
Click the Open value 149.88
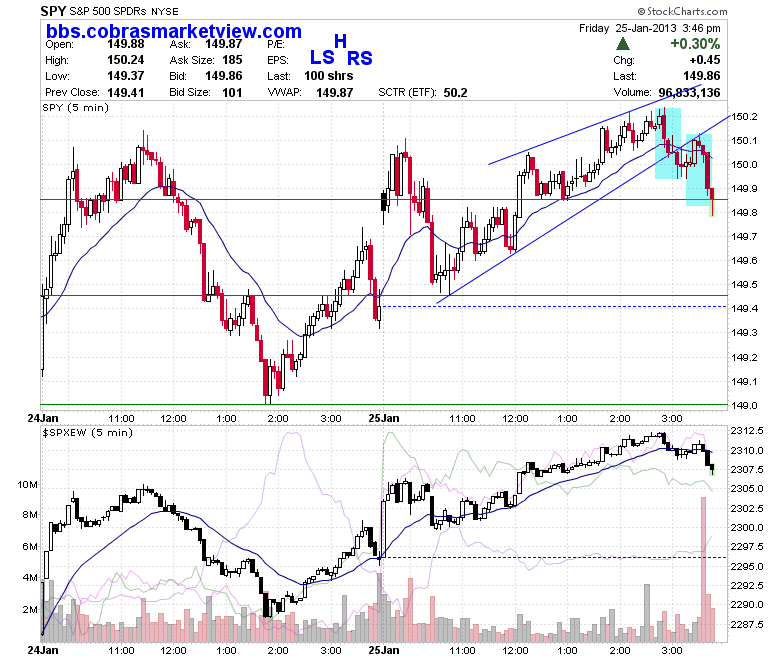[126, 44]
